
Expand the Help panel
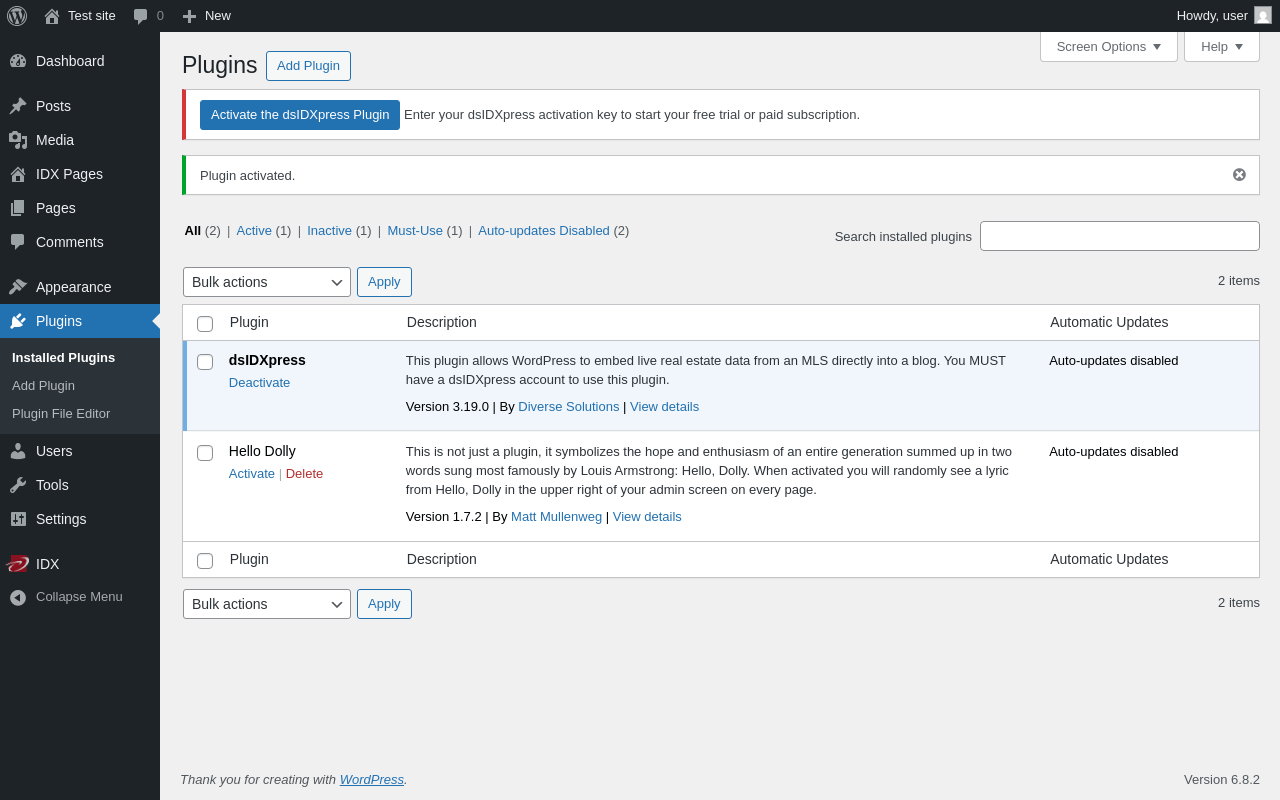click(x=1222, y=46)
